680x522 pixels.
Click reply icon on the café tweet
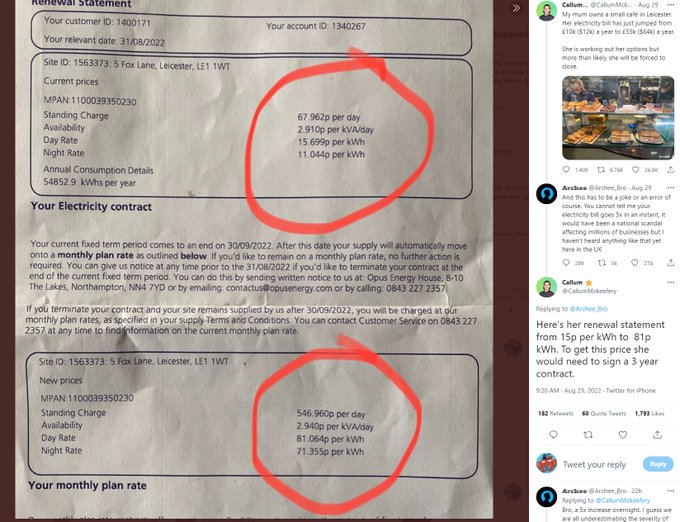[566, 170]
